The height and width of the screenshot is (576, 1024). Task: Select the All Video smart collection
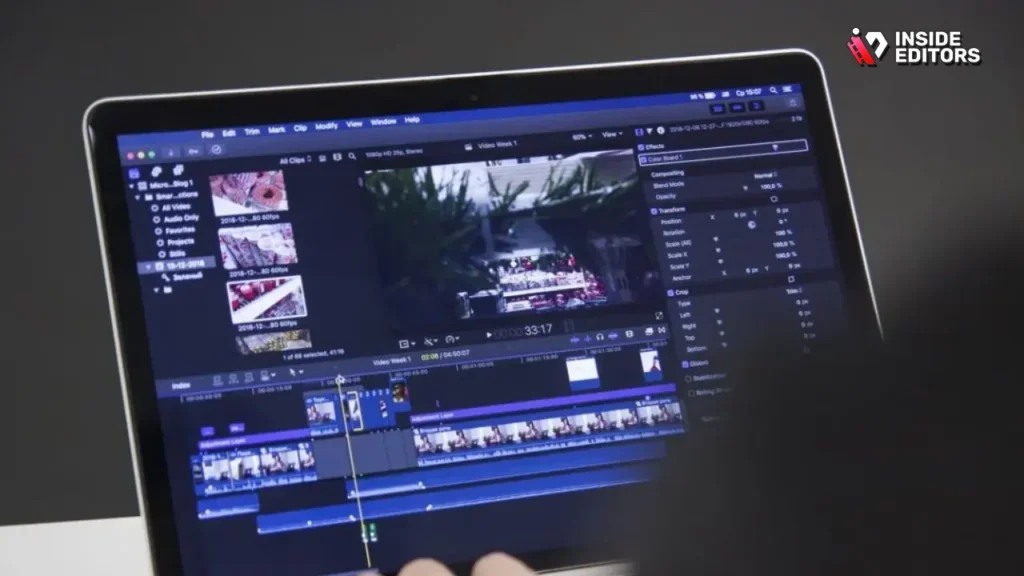(176, 207)
